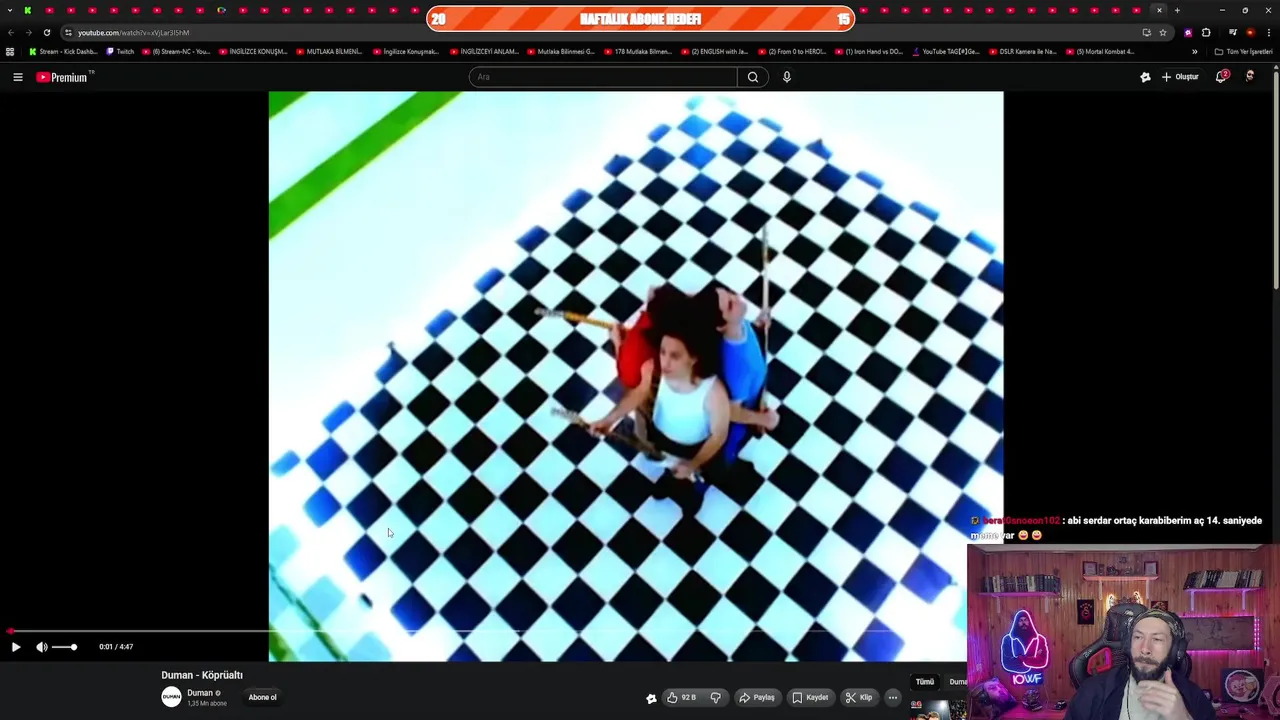Open the Oluştur create button
Screen dimensions: 1280x720
pos(1181,77)
